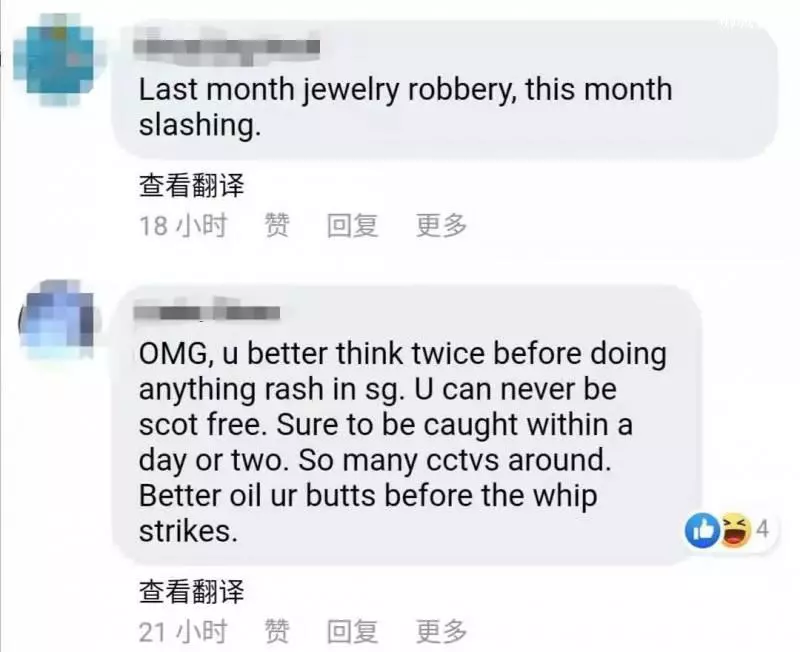Open the reaction count showing 4
The image size is (800, 652).
(x=762, y=529)
